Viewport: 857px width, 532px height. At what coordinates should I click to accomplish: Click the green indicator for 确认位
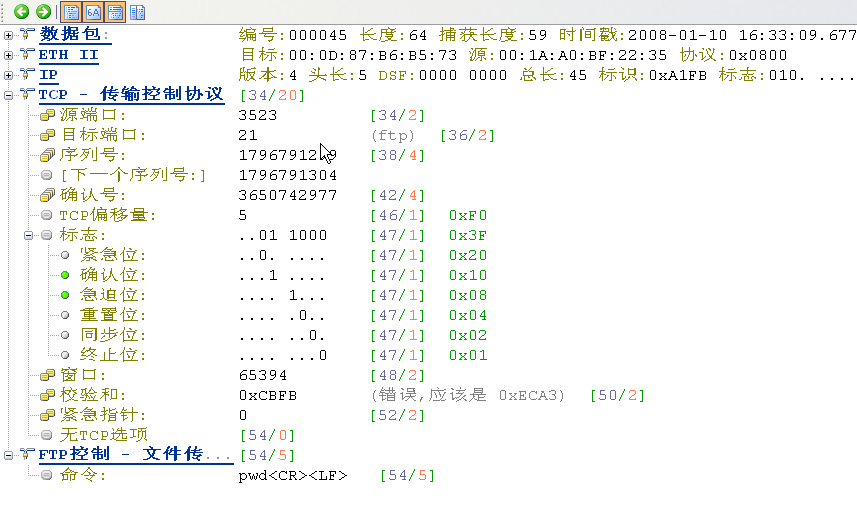[66, 275]
